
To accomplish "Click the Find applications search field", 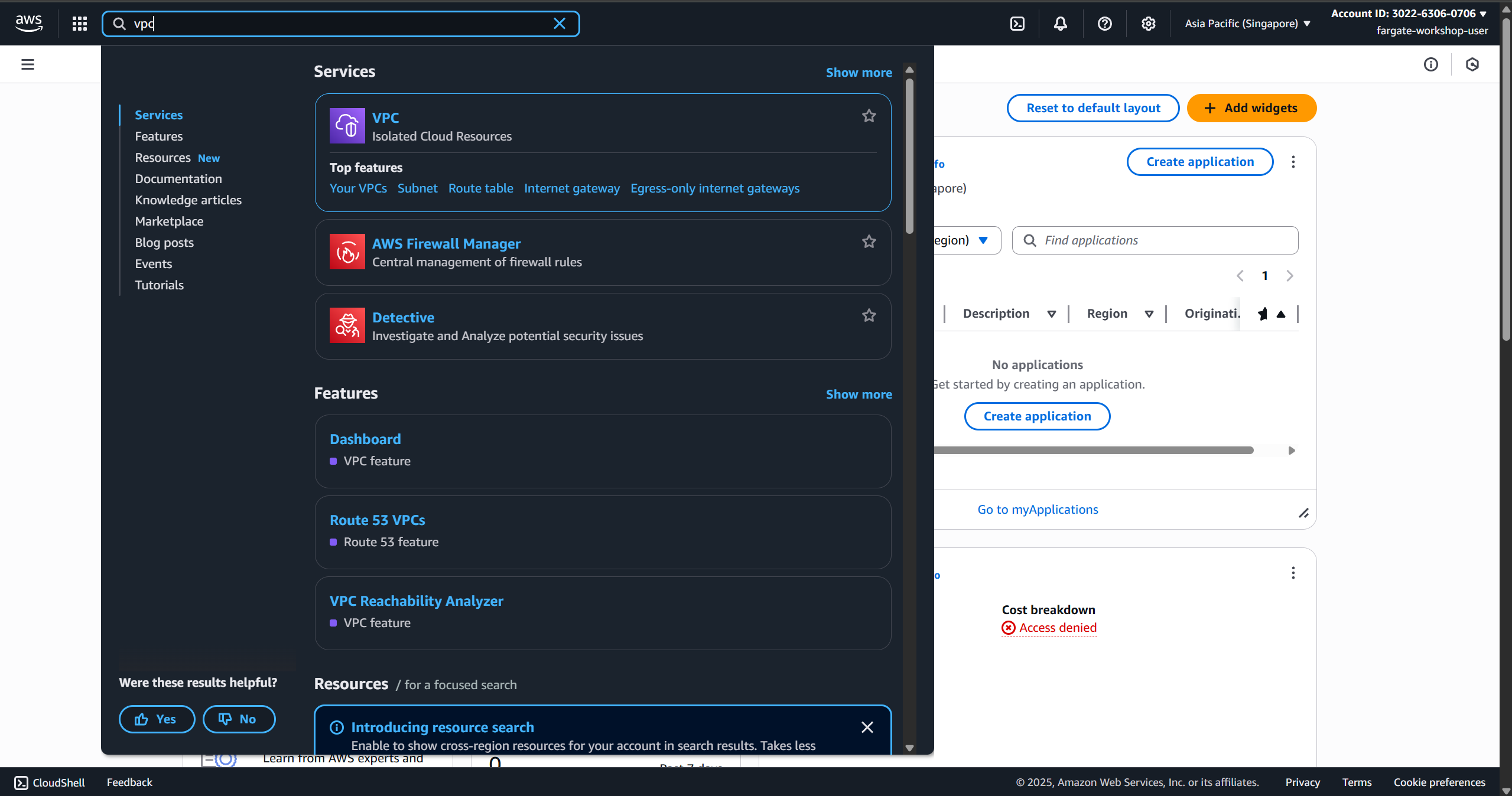I will pyautogui.click(x=1155, y=240).
